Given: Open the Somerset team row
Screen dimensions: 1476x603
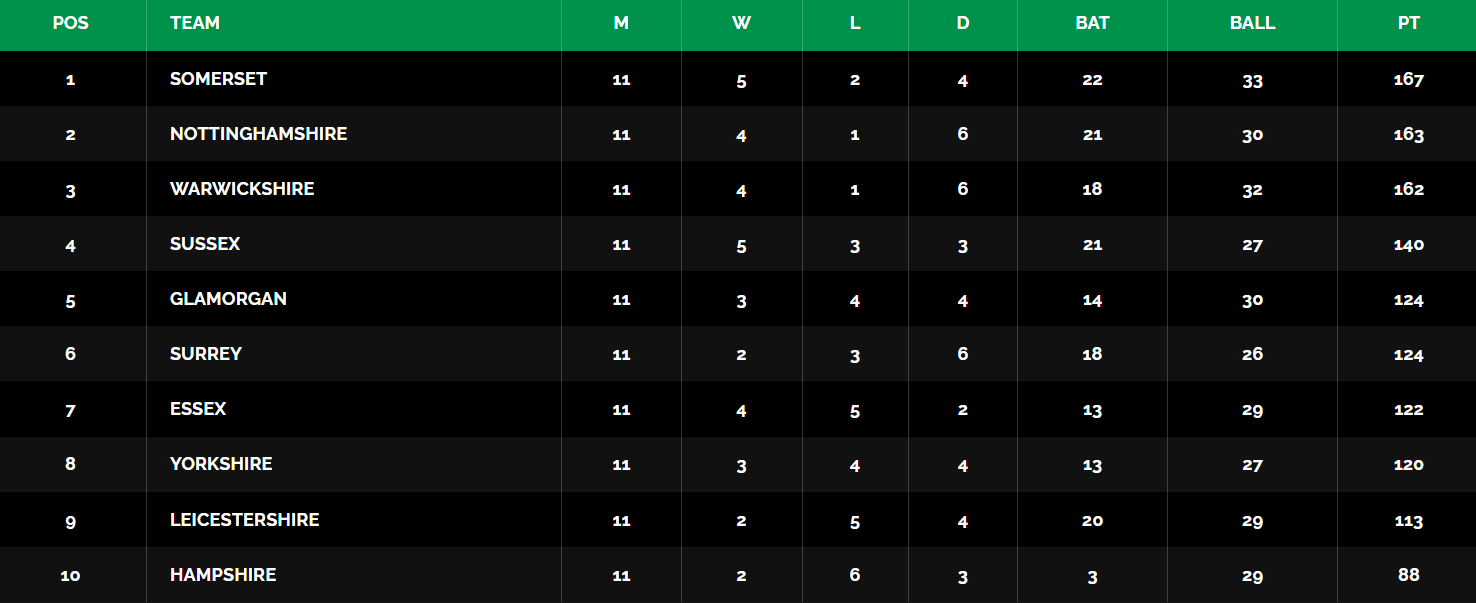Looking at the screenshot, I should point(738,79).
